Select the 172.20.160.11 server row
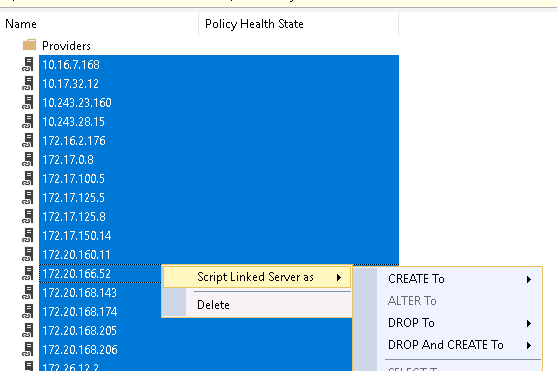 coord(219,255)
